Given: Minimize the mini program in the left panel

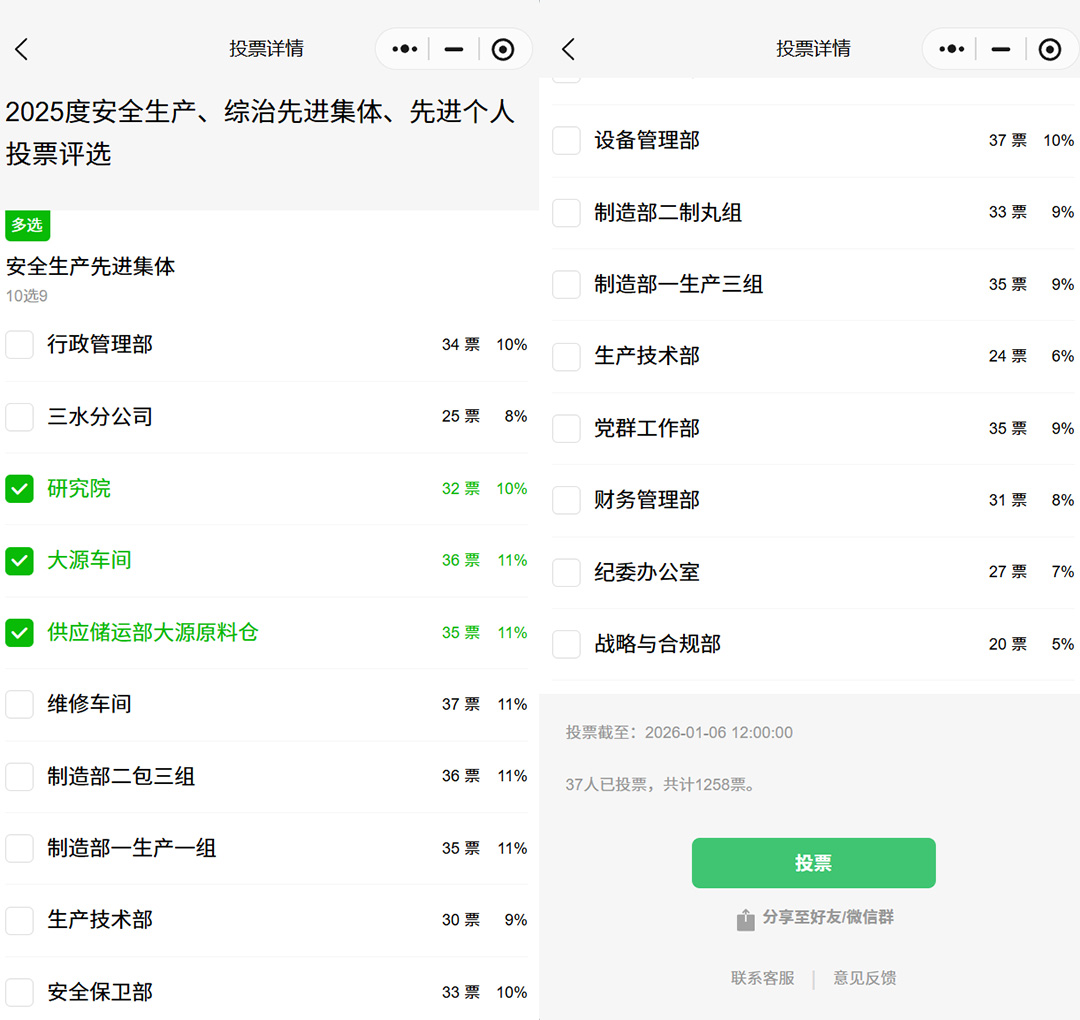Looking at the screenshot, I should pyautogui.click(x=454, y=49).
